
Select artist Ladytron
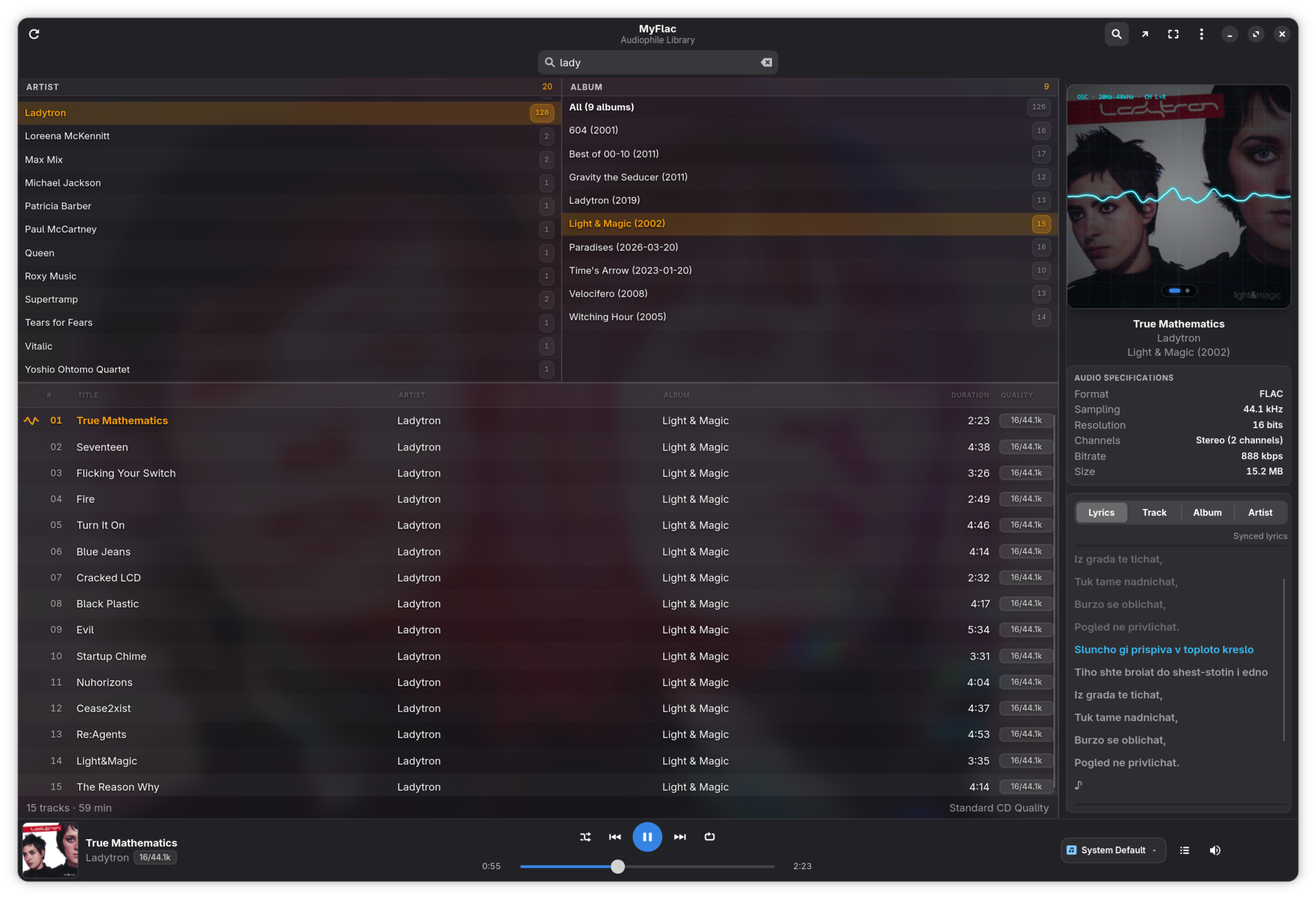[289, 113]
